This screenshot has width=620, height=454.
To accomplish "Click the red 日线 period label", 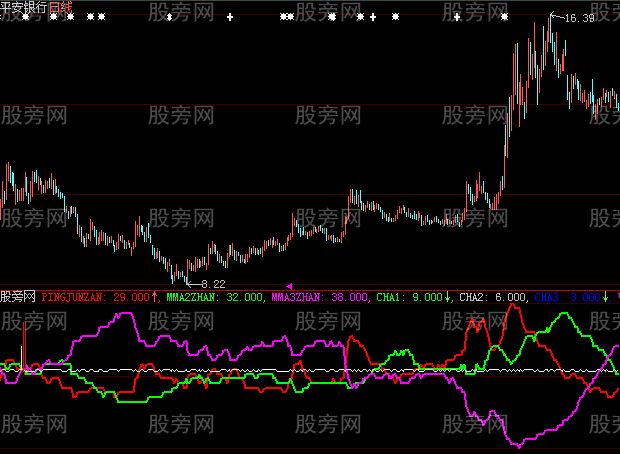I will 60,7.
